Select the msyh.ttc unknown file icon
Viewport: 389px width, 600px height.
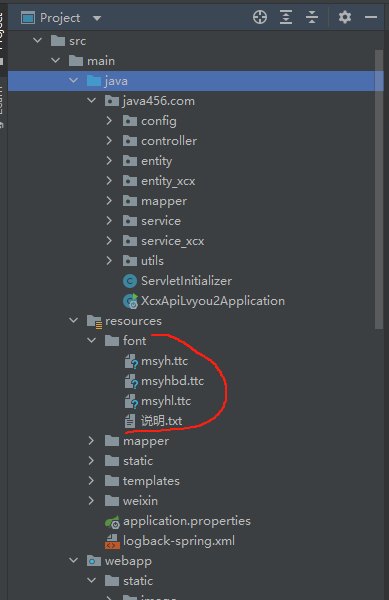coord(131,361)
